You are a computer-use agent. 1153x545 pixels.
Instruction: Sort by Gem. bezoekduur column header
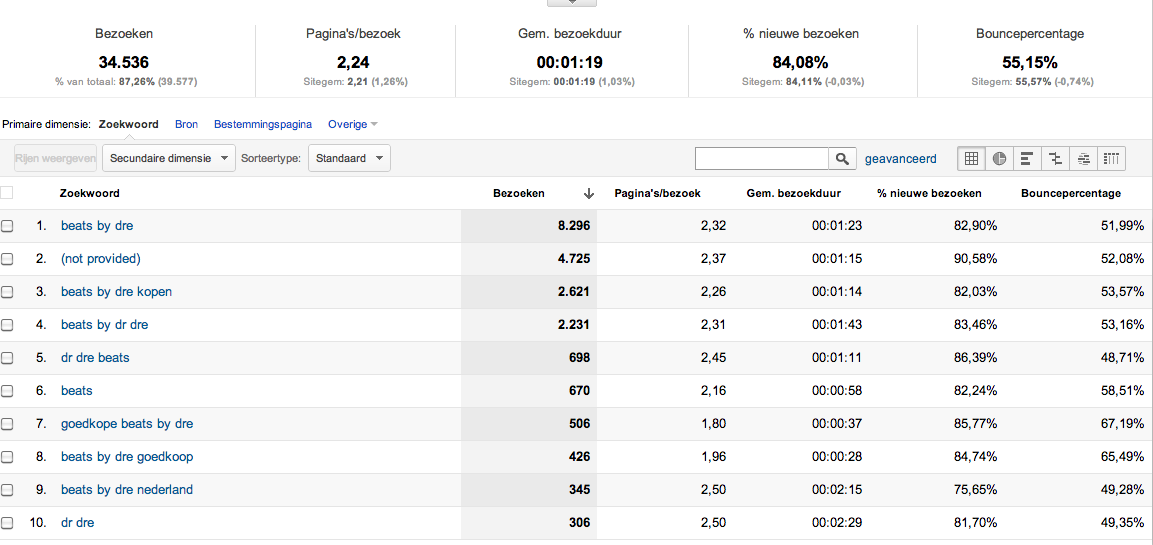coord(793,193)
